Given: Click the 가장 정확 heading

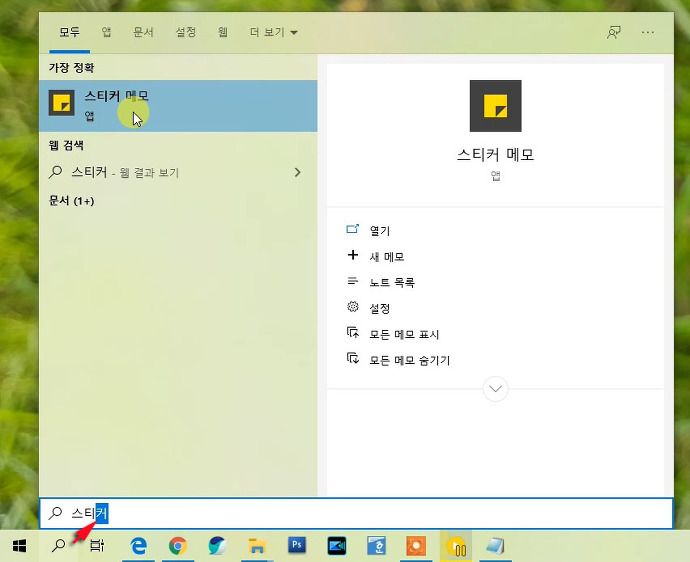Looking at the screenshot, I should pyautogui.click(x=71, y=68).
